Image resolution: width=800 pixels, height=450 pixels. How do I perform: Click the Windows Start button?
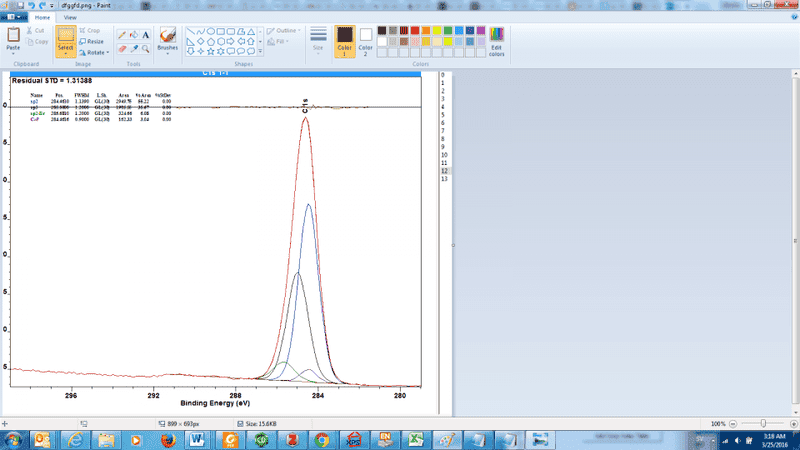pyautogui.click(x=13, y=440)
